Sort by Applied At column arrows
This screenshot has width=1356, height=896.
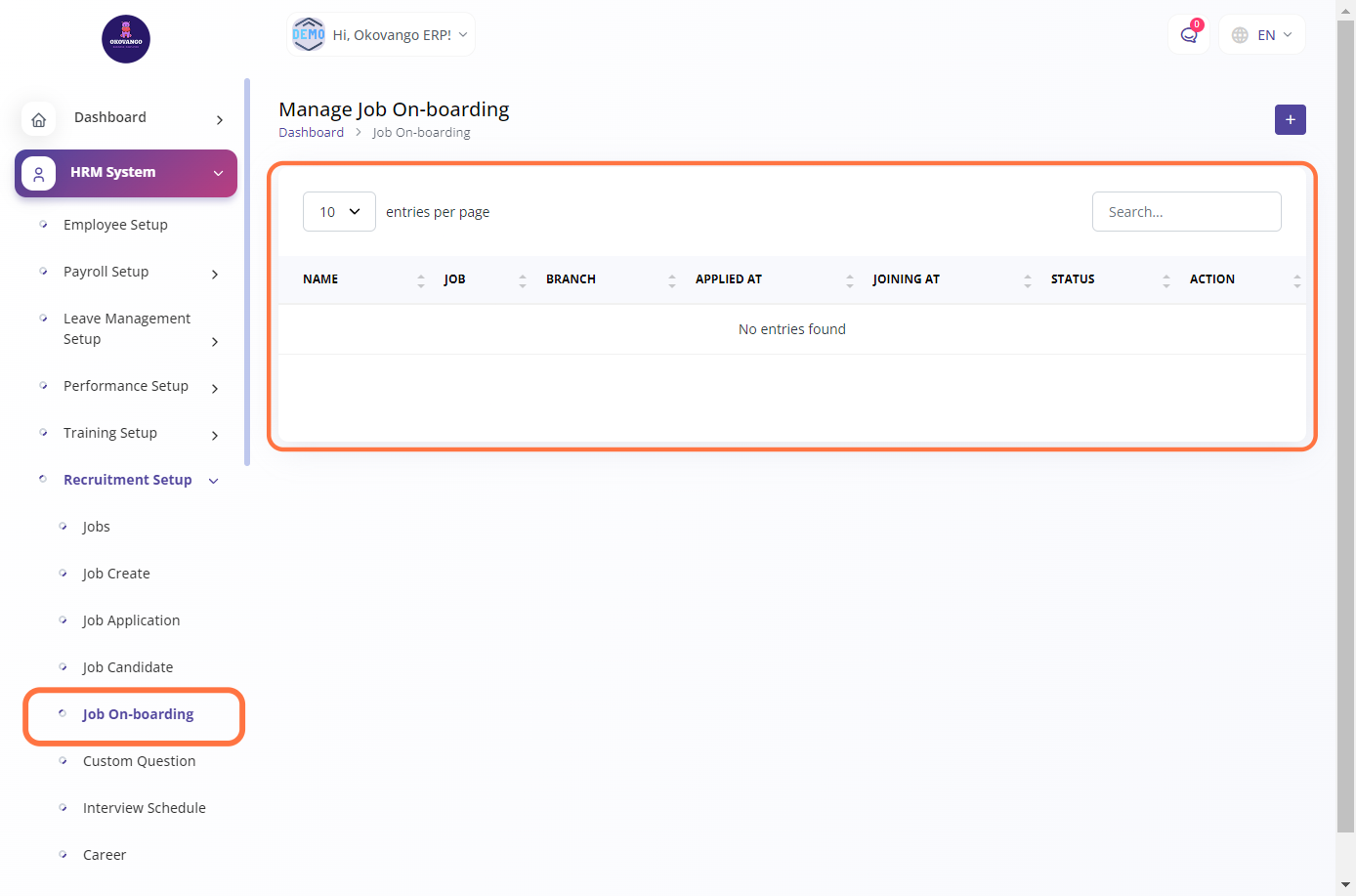pos(849,280)
